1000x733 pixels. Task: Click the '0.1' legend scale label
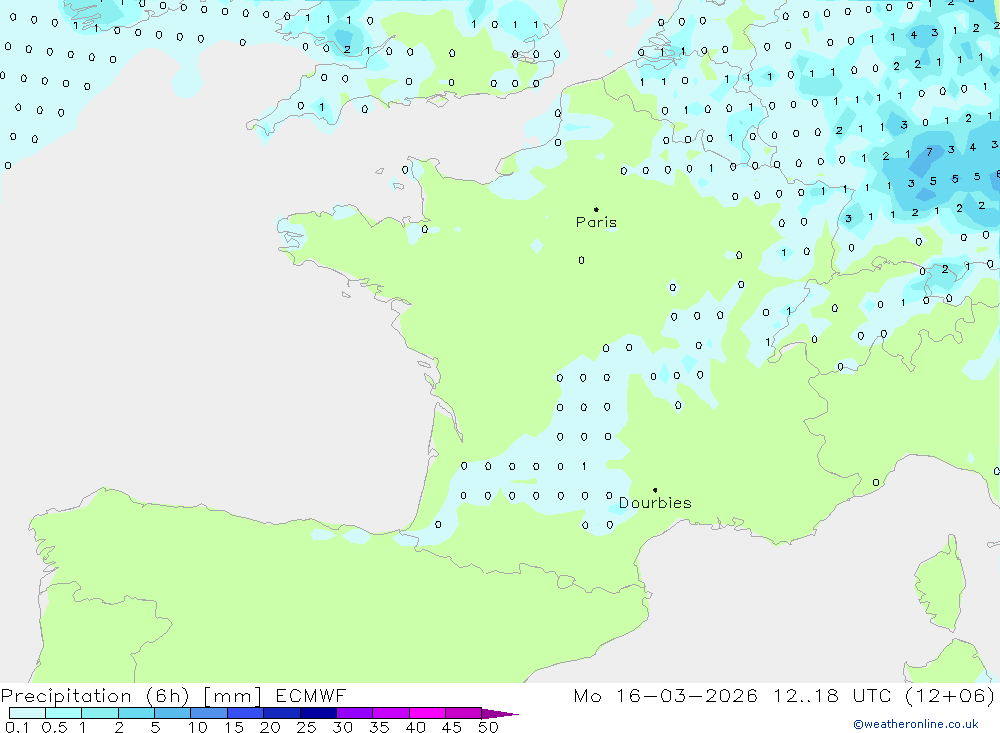pos(17,727)
